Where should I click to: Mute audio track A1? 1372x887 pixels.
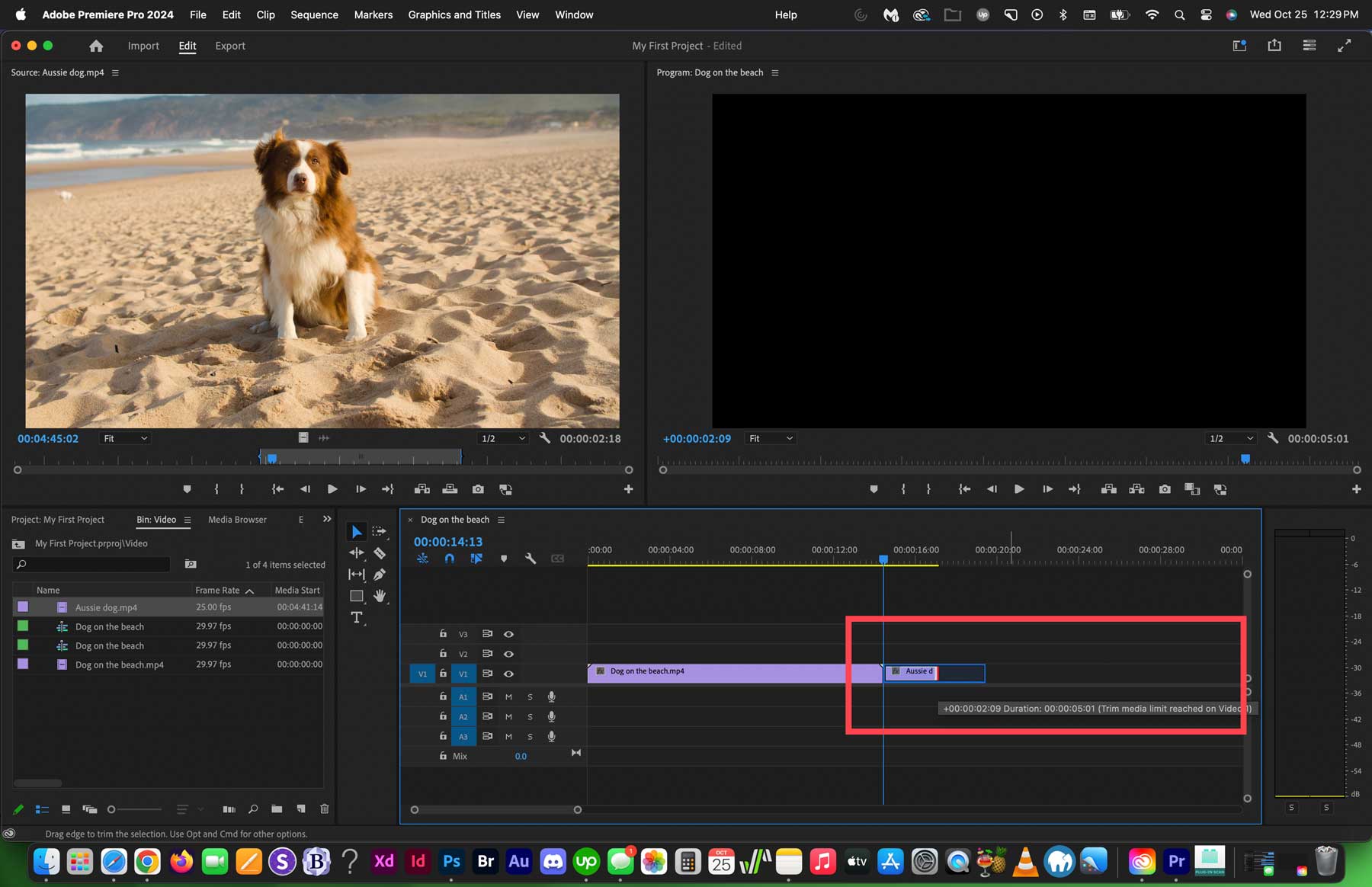[x=508, y=696]
